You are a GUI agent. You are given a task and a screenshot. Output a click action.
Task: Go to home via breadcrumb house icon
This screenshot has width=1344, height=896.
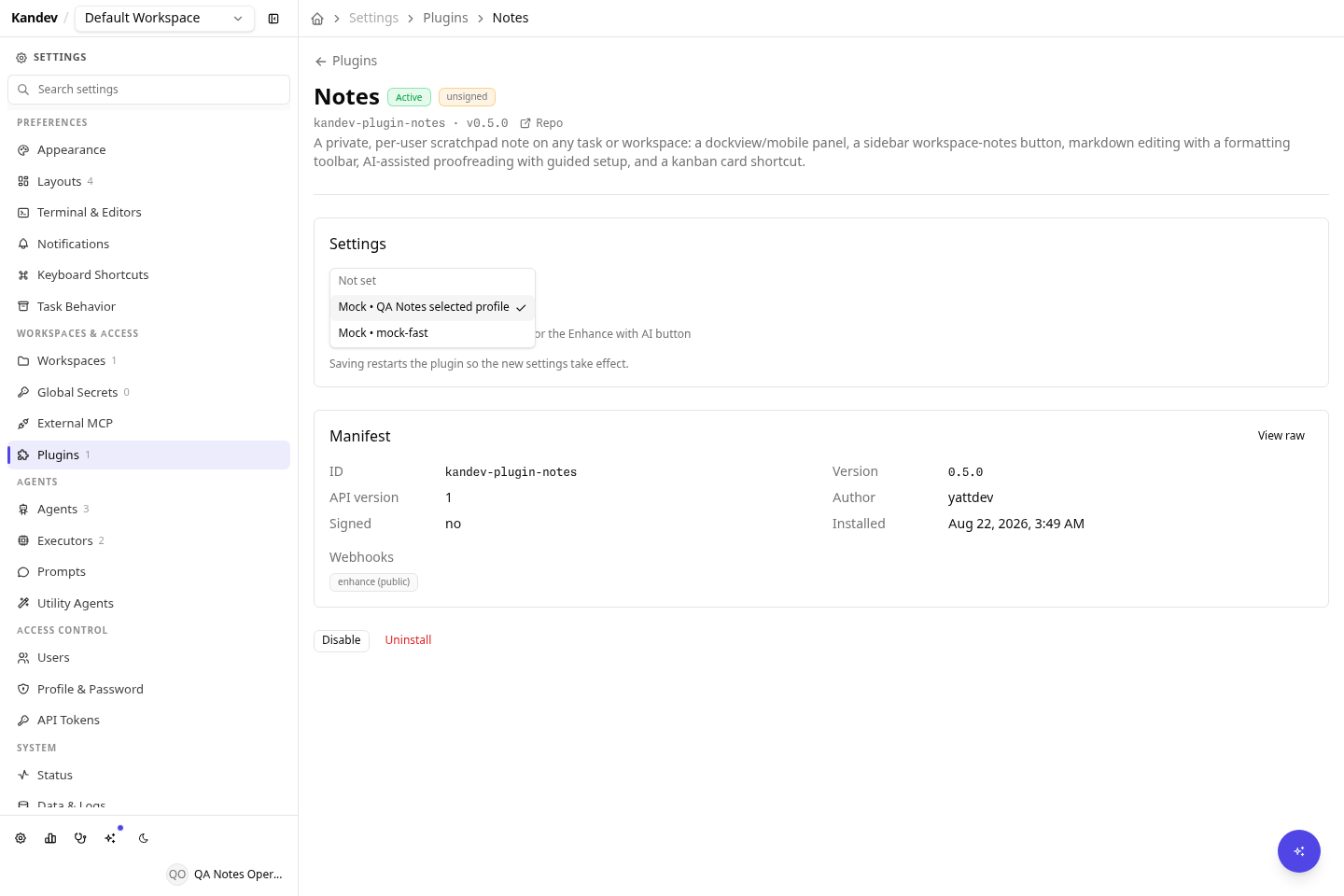coord(317,19)
